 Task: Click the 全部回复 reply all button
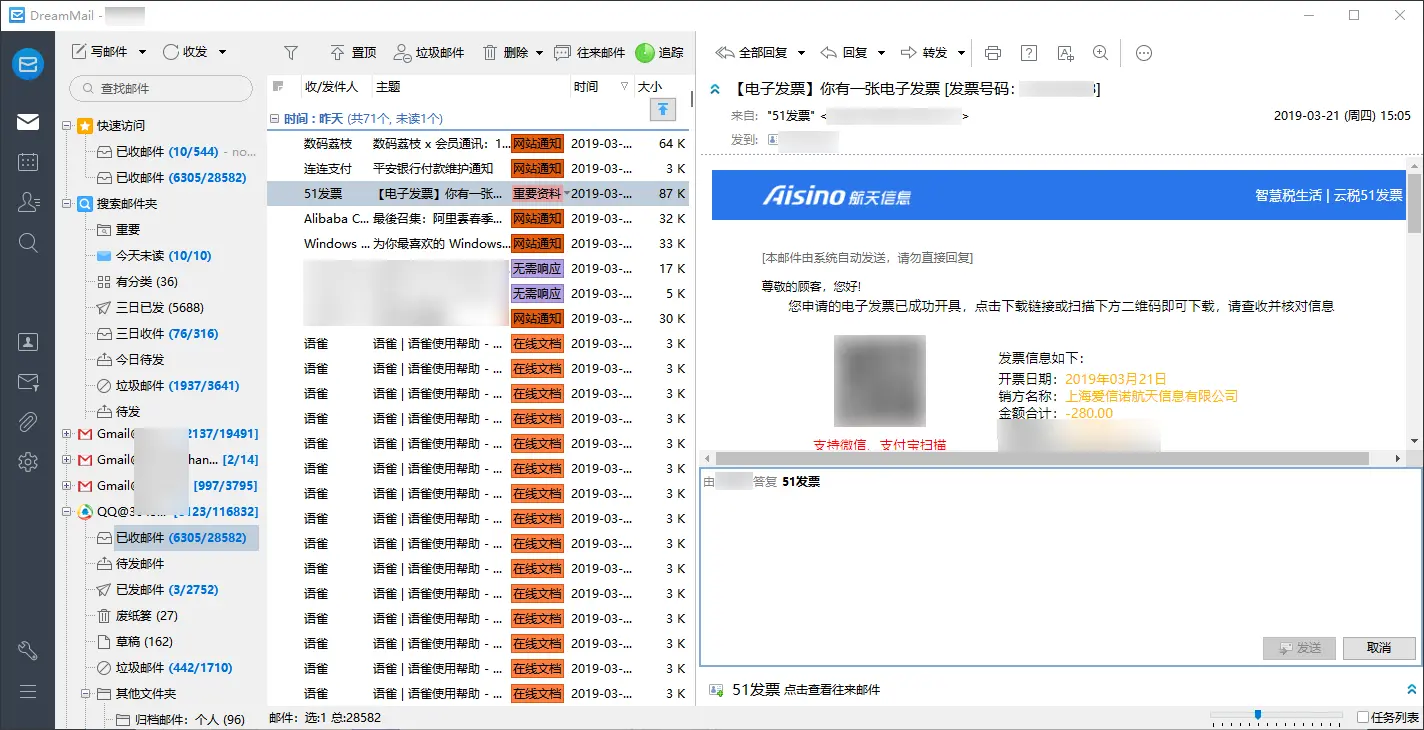750,52
